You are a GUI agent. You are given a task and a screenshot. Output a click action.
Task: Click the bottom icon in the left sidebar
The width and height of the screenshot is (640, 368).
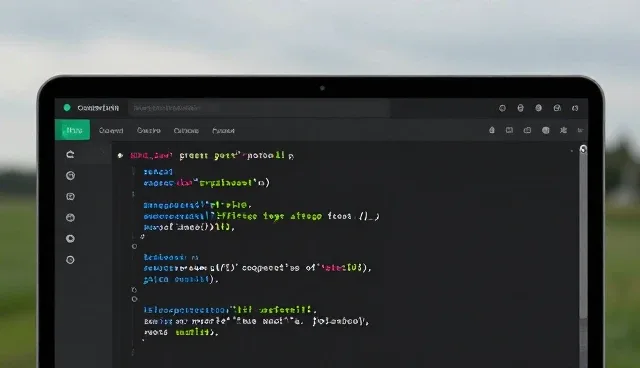point(70,260)
